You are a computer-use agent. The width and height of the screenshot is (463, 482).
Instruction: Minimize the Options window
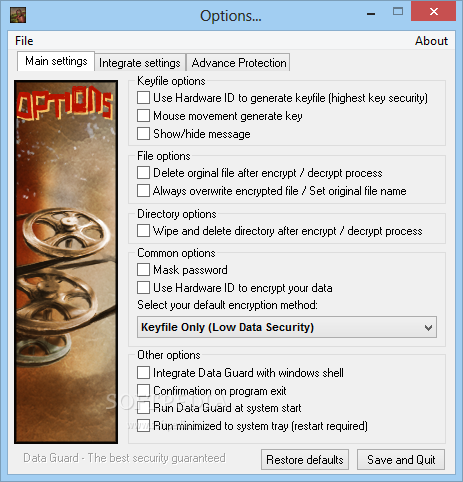371,13
